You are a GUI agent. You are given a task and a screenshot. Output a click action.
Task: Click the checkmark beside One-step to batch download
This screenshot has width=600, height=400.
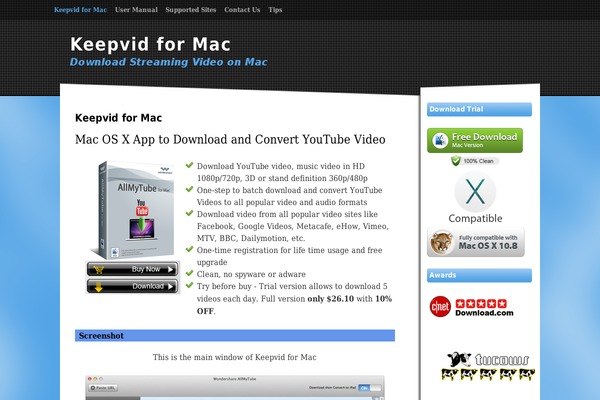(x=189, y=189)
